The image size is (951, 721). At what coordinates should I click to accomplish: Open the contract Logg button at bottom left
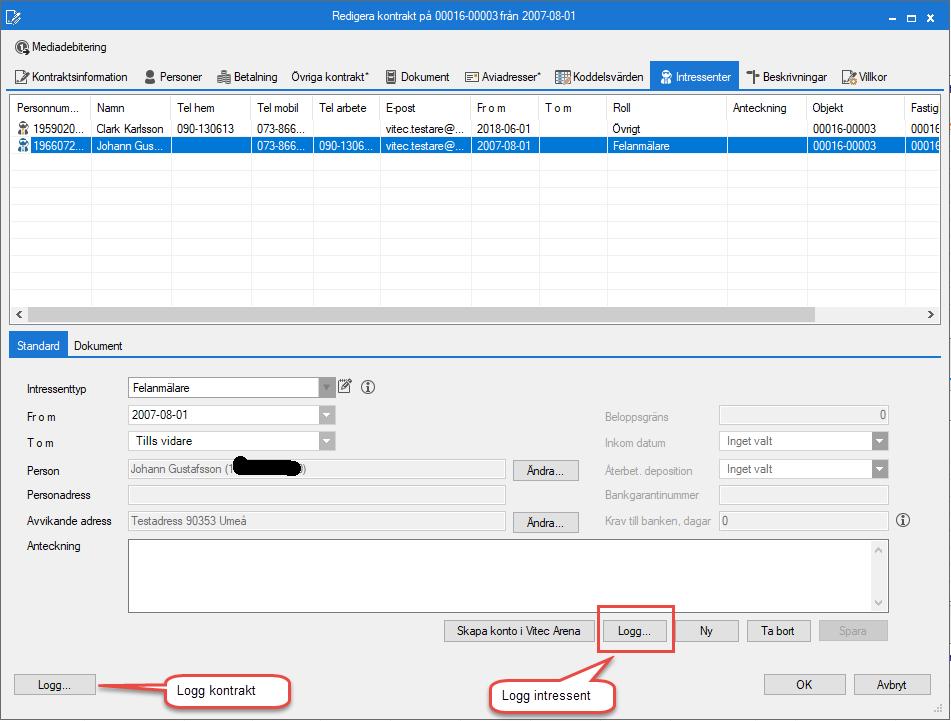point(55,685)
